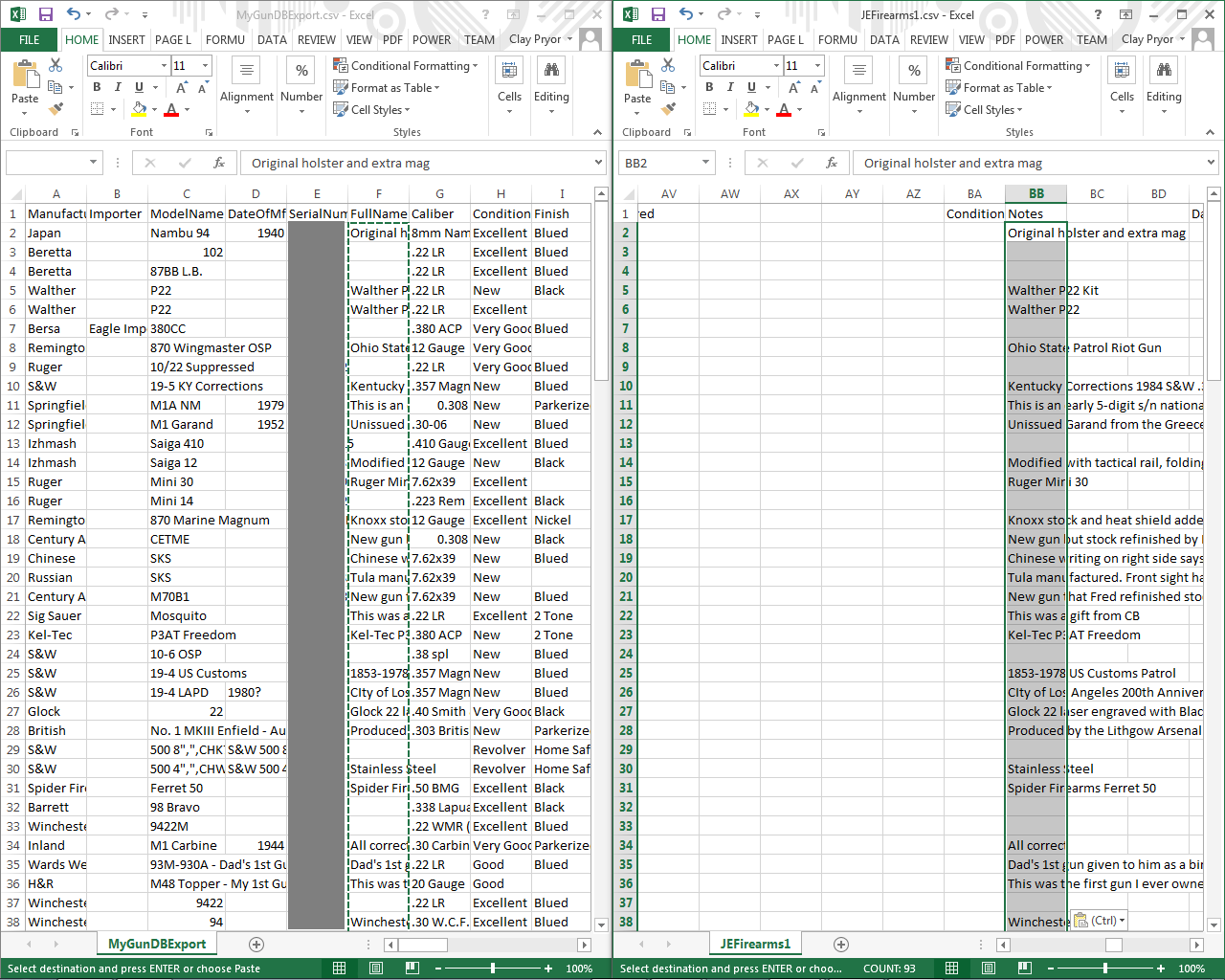
Task: Click Format Painter brush in JEFirearms1 window
Action: tap(668, 109)
